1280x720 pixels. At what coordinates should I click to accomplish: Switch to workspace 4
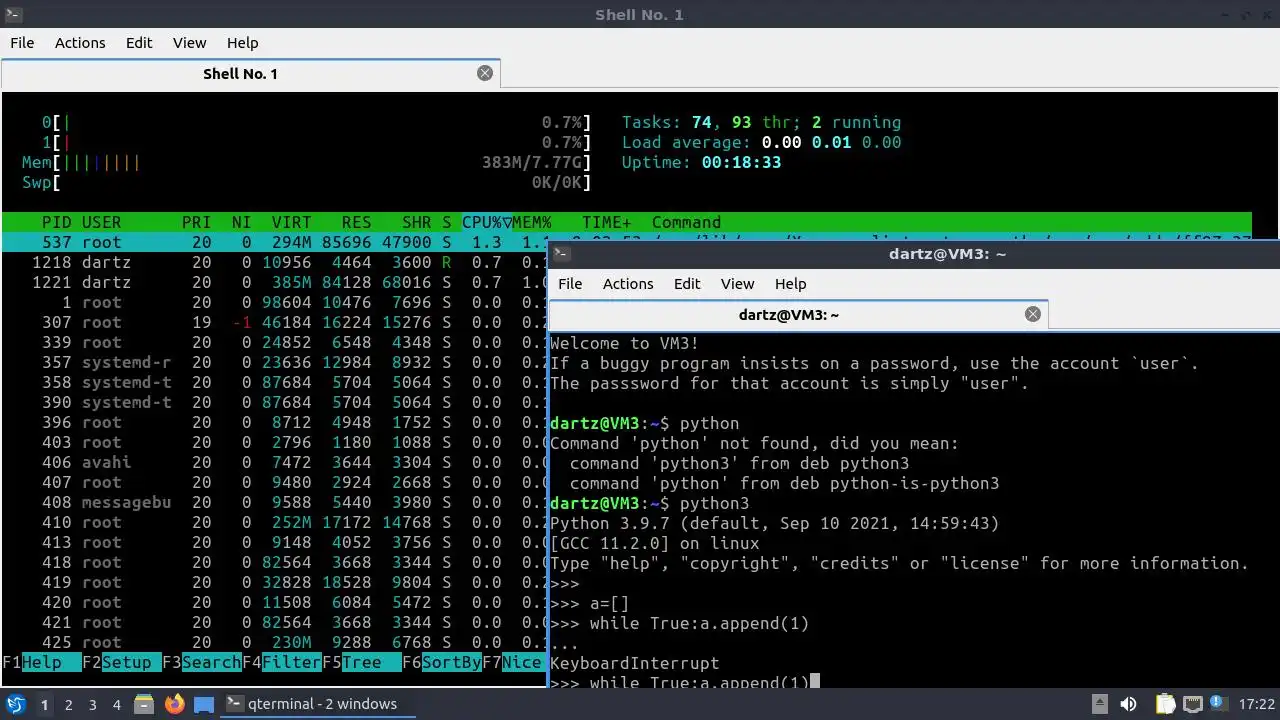[117, 704]
